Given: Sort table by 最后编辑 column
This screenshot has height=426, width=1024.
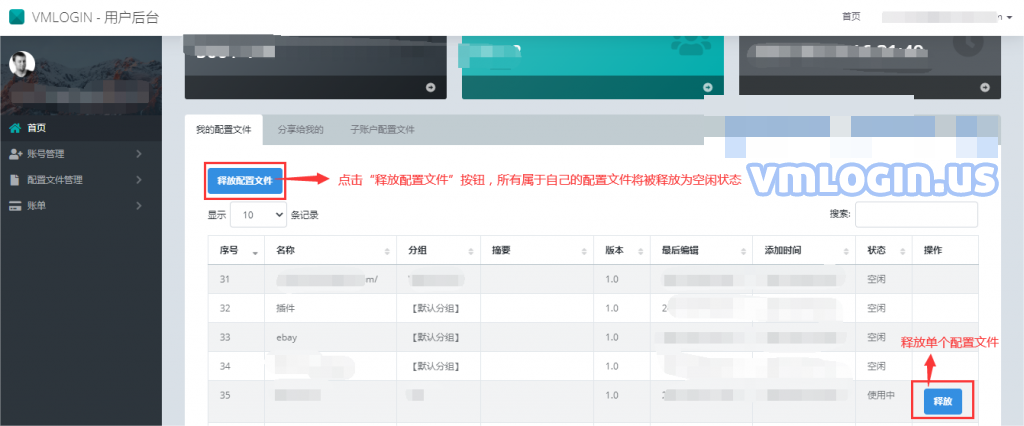Looking at the screenshot, I should click(702, 250).
